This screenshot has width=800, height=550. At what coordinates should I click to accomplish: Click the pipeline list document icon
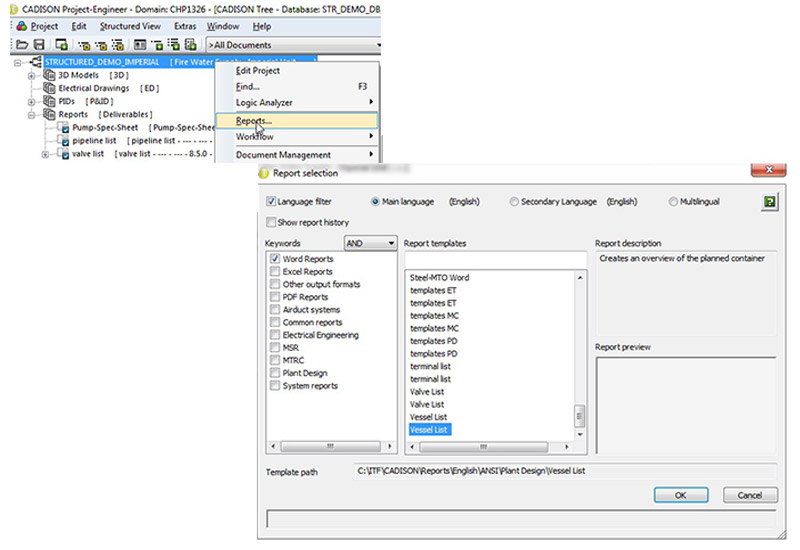point(64,140)
